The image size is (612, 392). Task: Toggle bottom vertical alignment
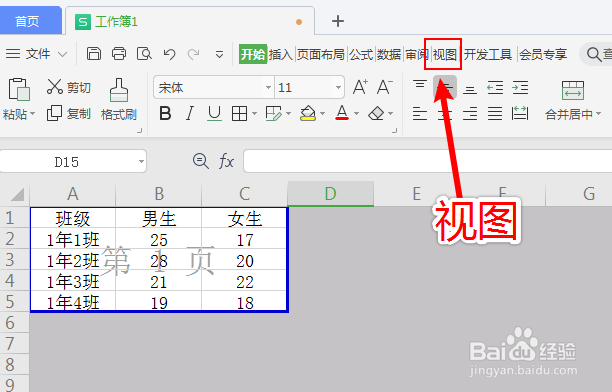[470, 89]
